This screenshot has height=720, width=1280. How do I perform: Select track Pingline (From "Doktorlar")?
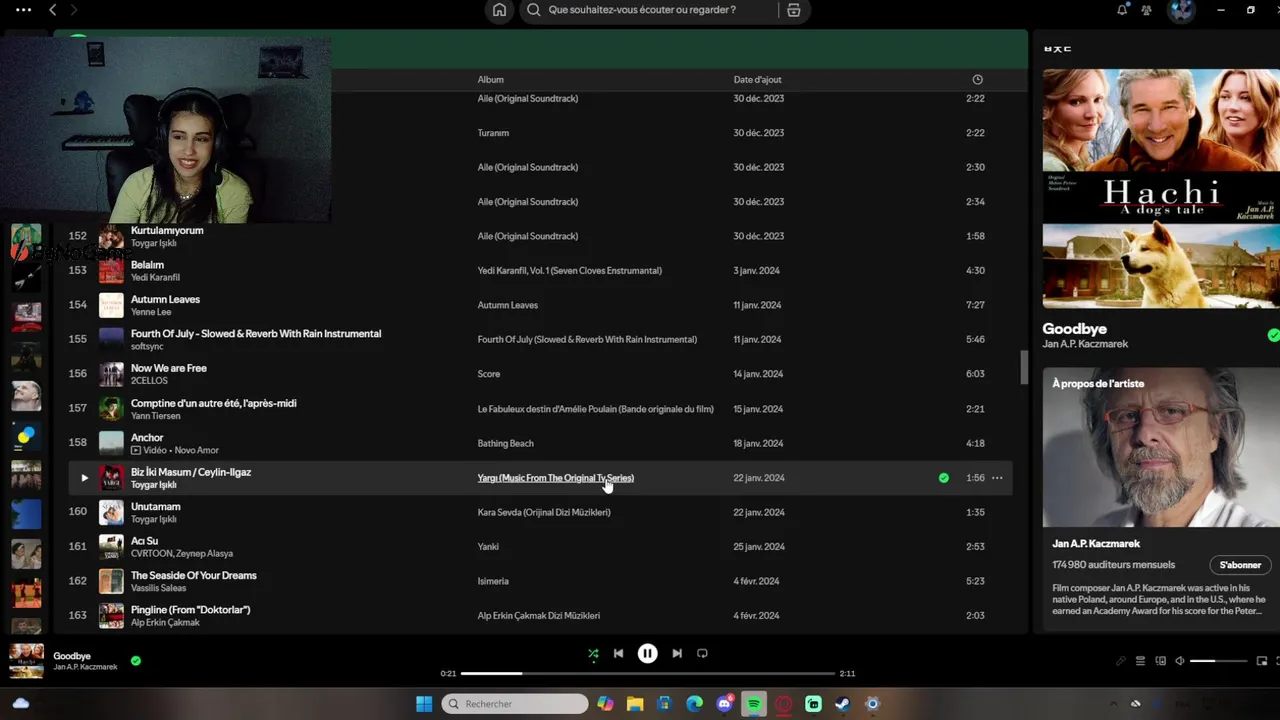point(190,610)
